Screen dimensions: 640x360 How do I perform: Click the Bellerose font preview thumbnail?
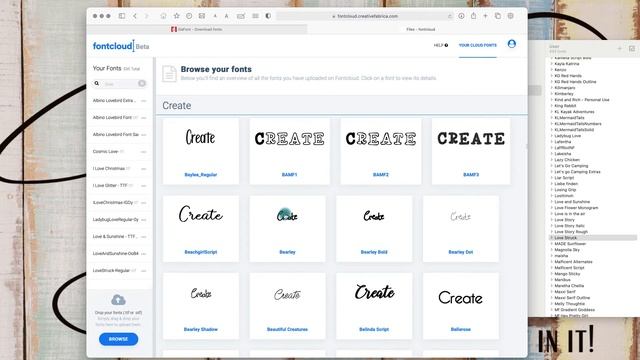point(460,298)
